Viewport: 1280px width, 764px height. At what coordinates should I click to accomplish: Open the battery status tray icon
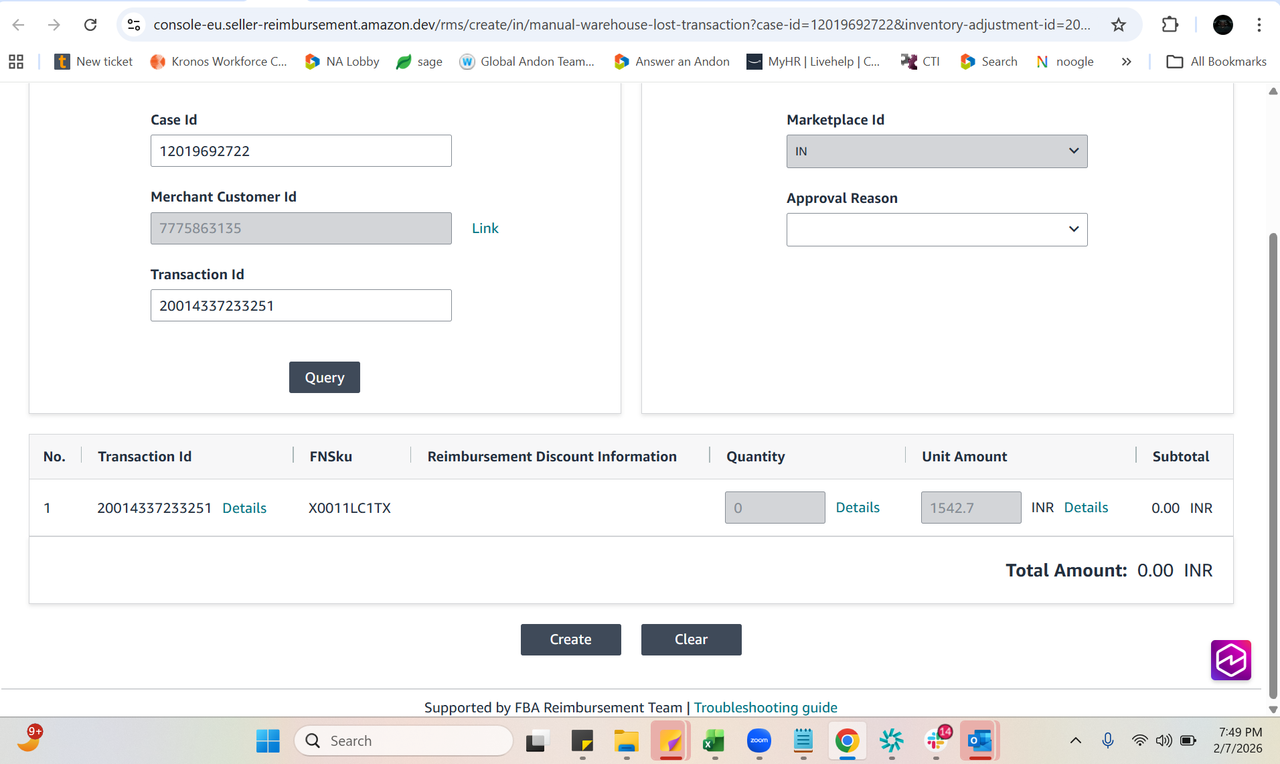[x=1188, y=740]
